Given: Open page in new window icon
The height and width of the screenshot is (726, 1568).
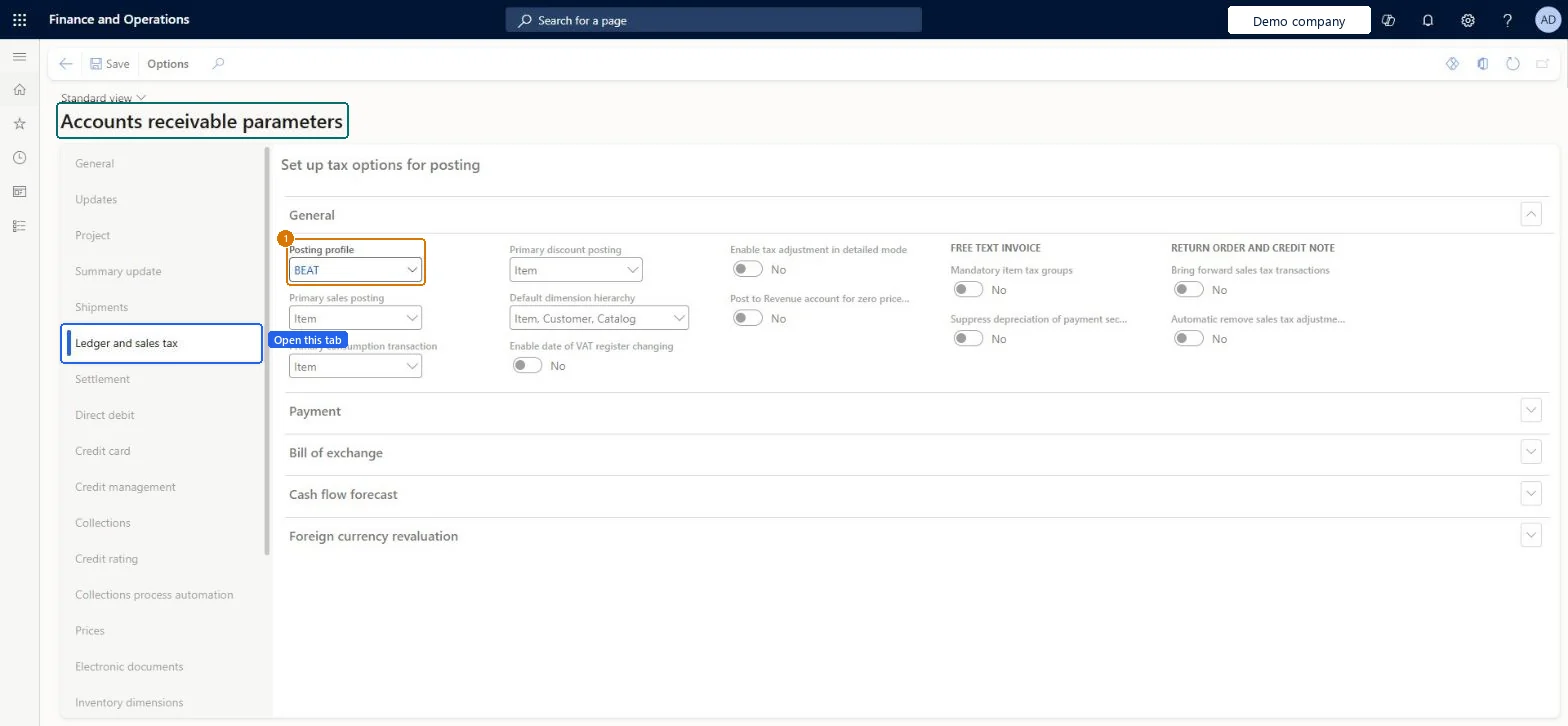Looking at the screenshot, I should [x=1543, y=64].
